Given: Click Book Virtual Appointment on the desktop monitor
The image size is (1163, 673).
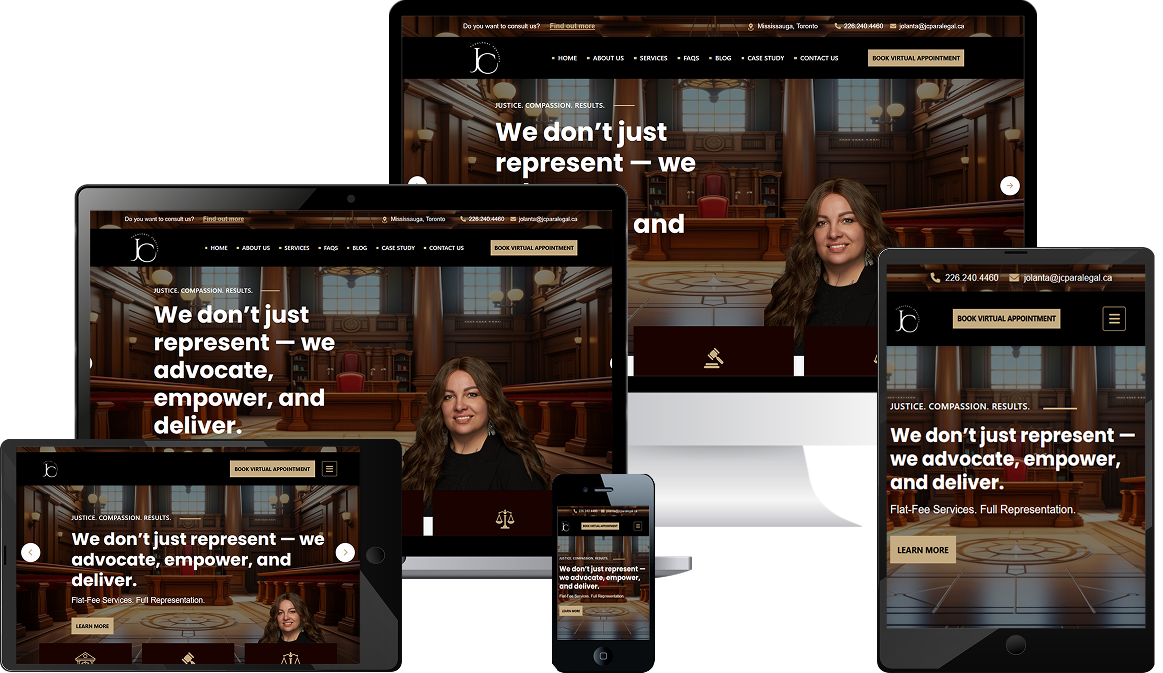Looking at the screenshot, I should click(x=916, y=58).
